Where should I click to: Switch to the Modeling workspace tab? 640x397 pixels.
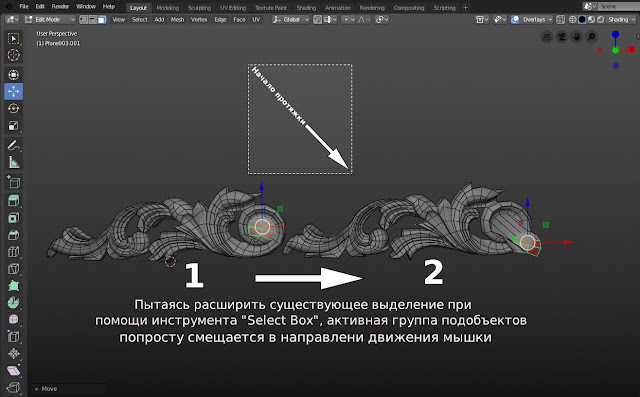[x=168, y=8]
